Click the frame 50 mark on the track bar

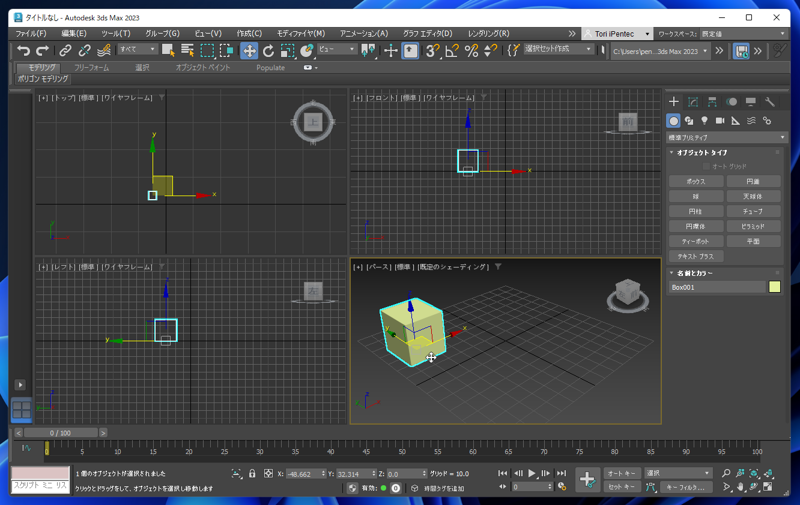point(402,449)
